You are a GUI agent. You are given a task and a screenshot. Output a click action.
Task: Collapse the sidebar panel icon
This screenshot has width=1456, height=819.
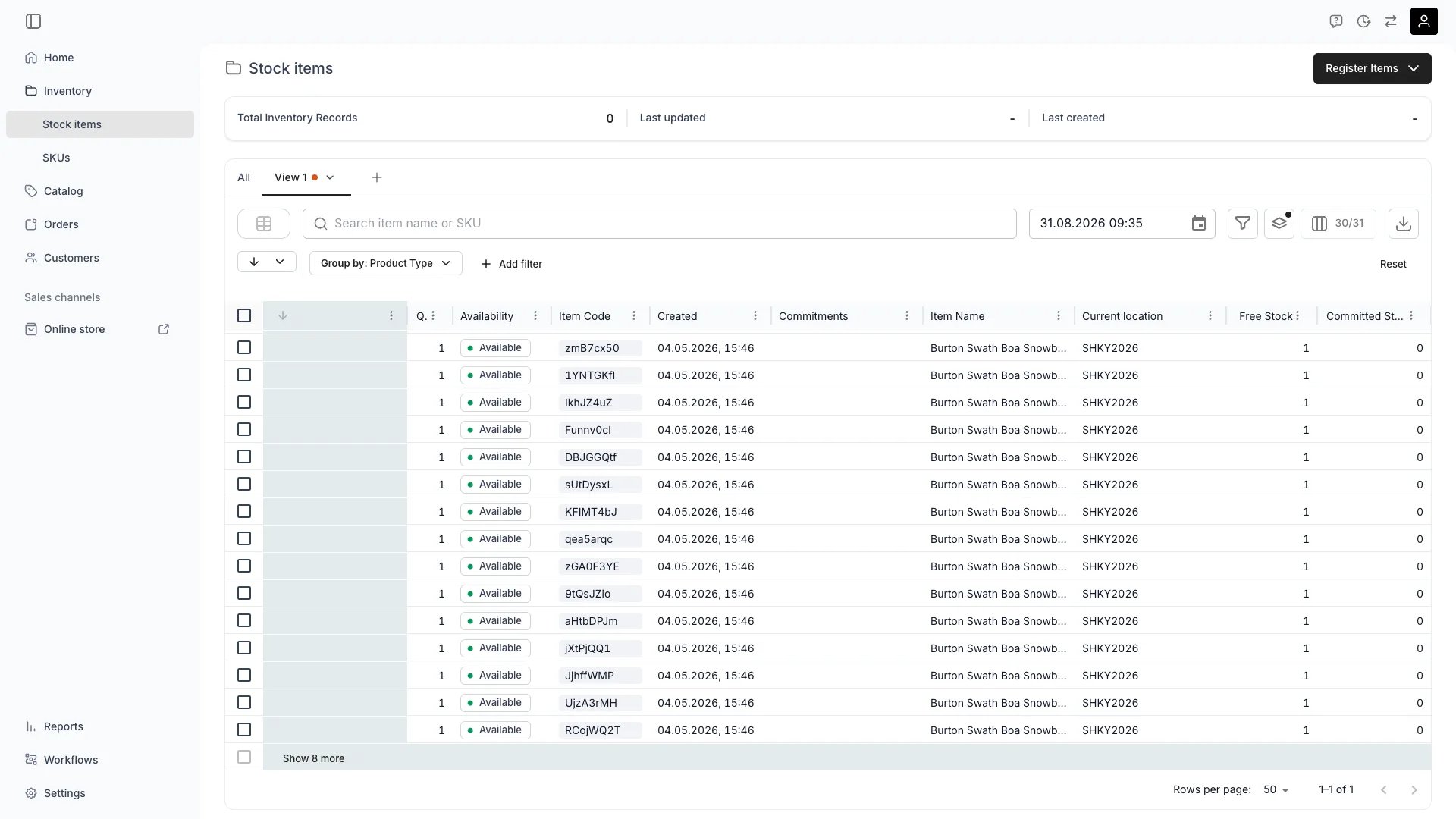[x=33, y=21]
